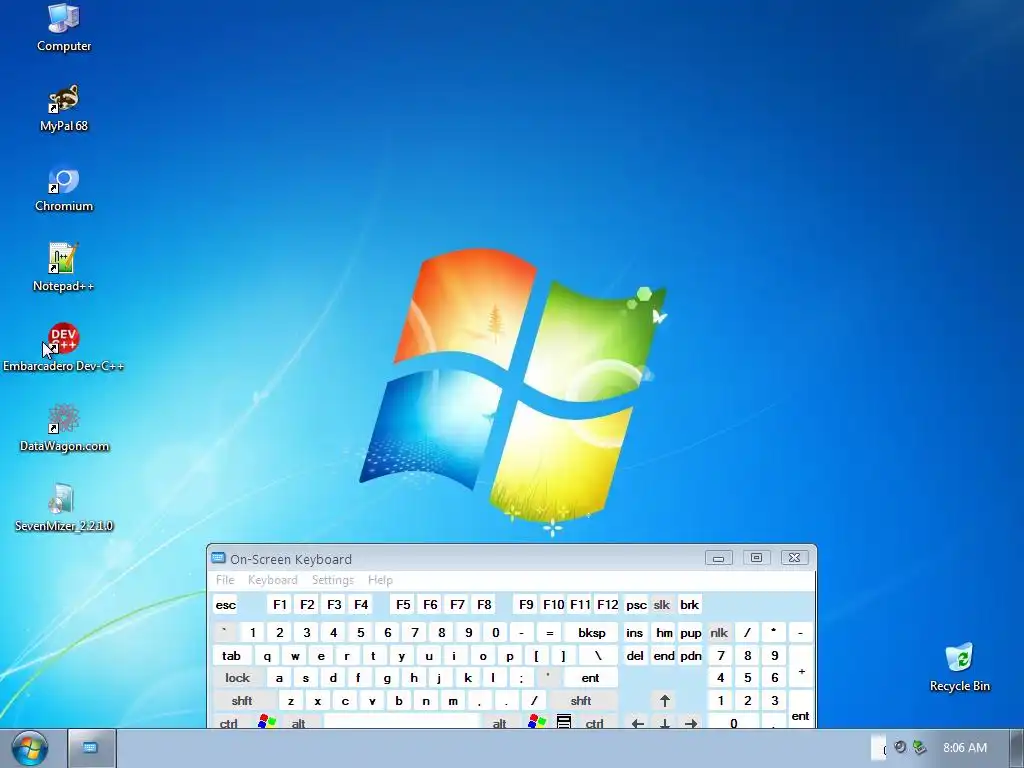1024x768 pixels.
Task: Click the backslash key
Action: point(598,656)
